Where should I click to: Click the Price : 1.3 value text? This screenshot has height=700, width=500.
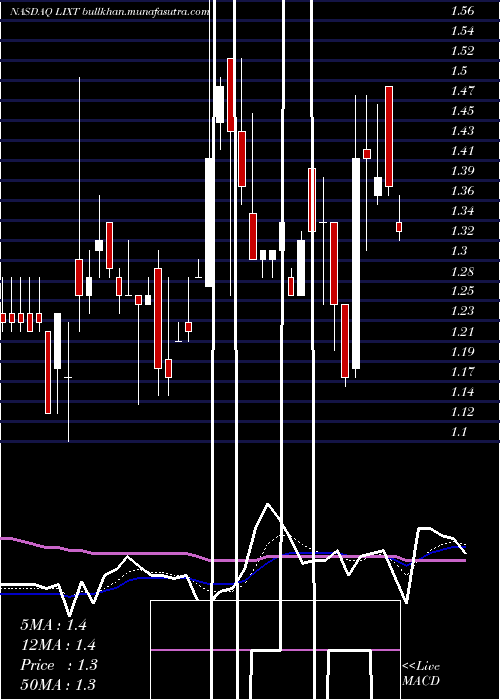tap(59, 665)
